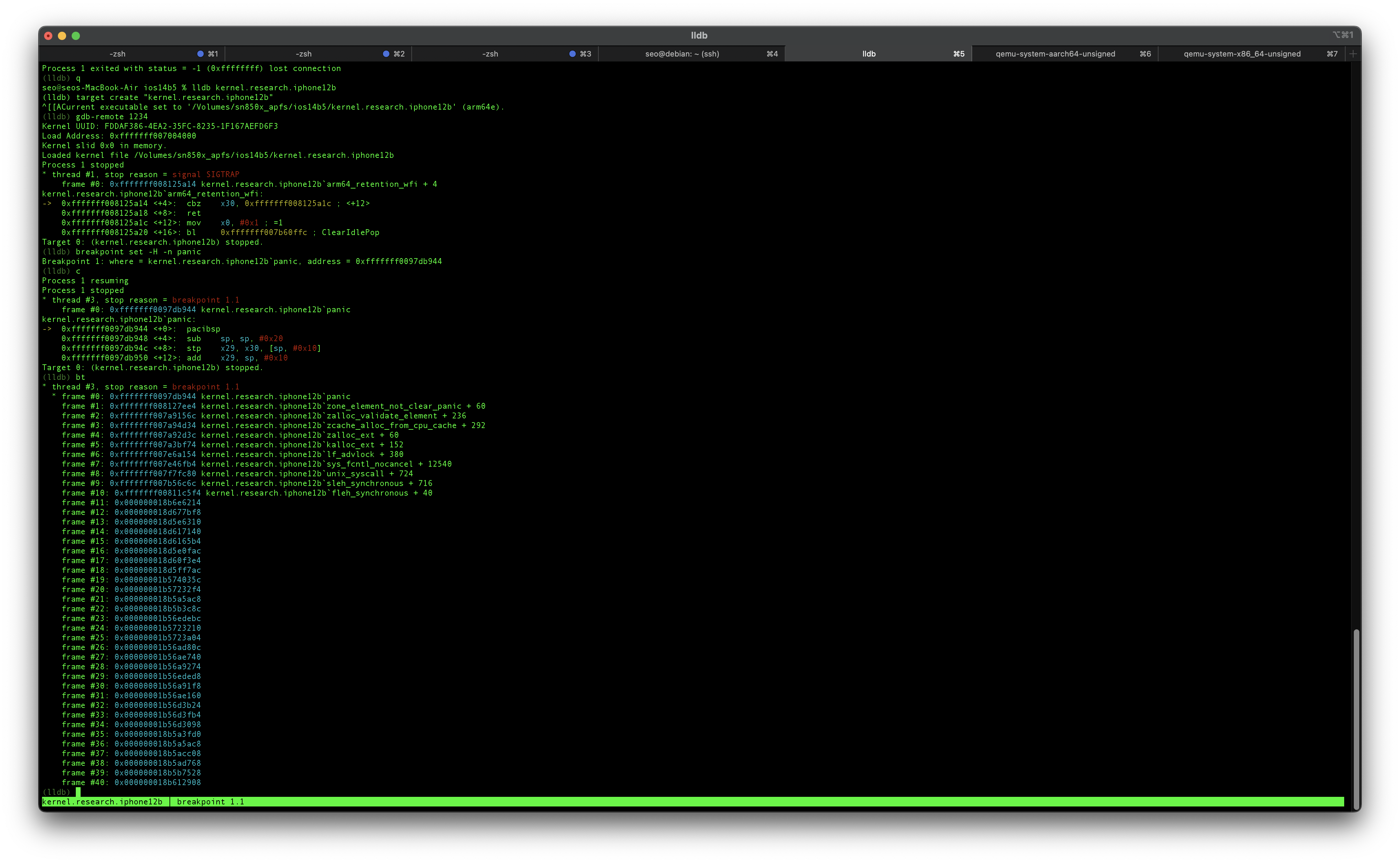This screenshot has height=863, width=1400.
Task: Click frame #10 fleh_synchronous line
Action: (x=246, y=493)
